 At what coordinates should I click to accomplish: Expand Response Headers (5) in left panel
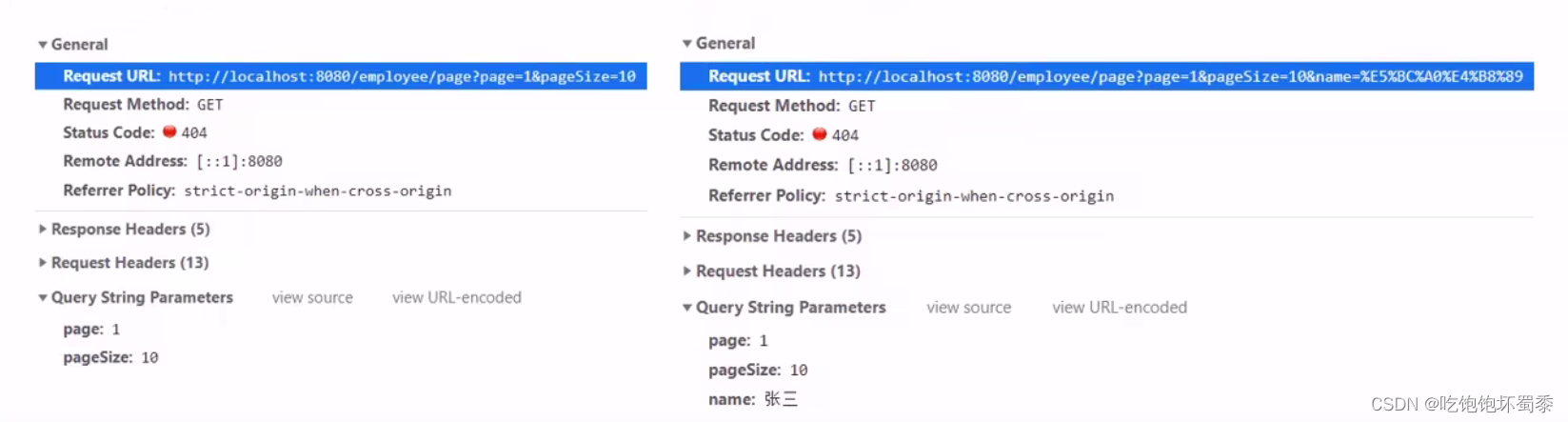(43, 229)
